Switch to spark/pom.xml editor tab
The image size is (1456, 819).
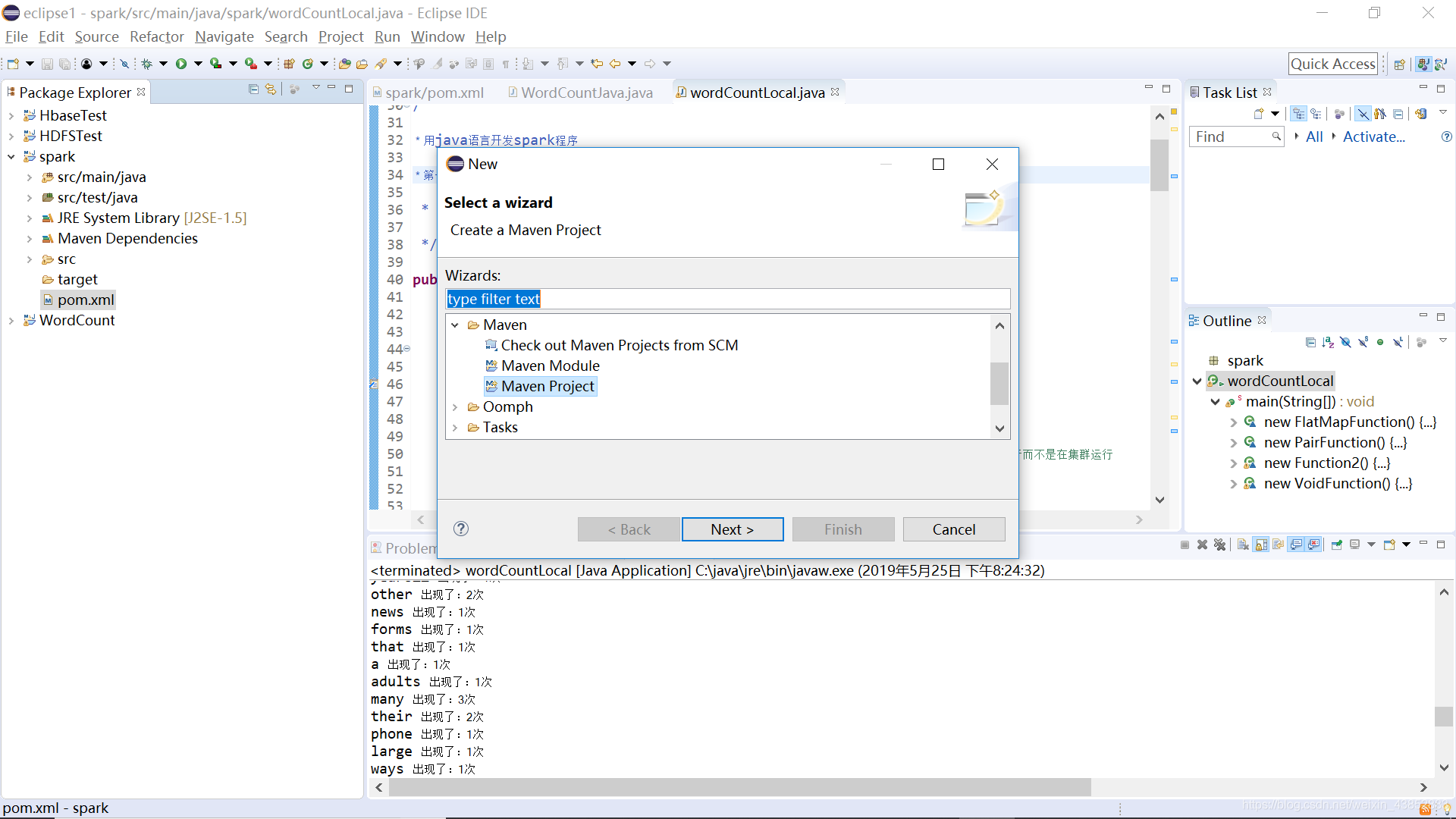(428, 93)
